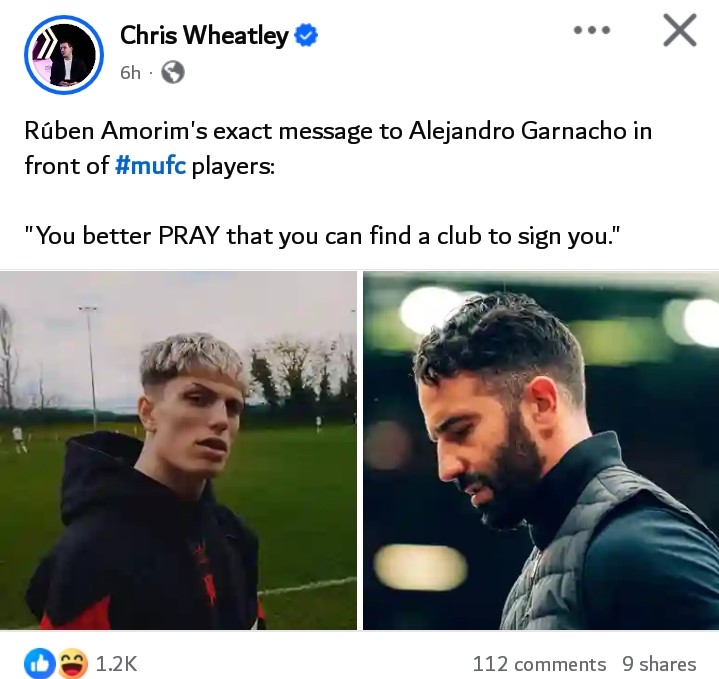Open the three-dot post options menu

pos(592,30)
